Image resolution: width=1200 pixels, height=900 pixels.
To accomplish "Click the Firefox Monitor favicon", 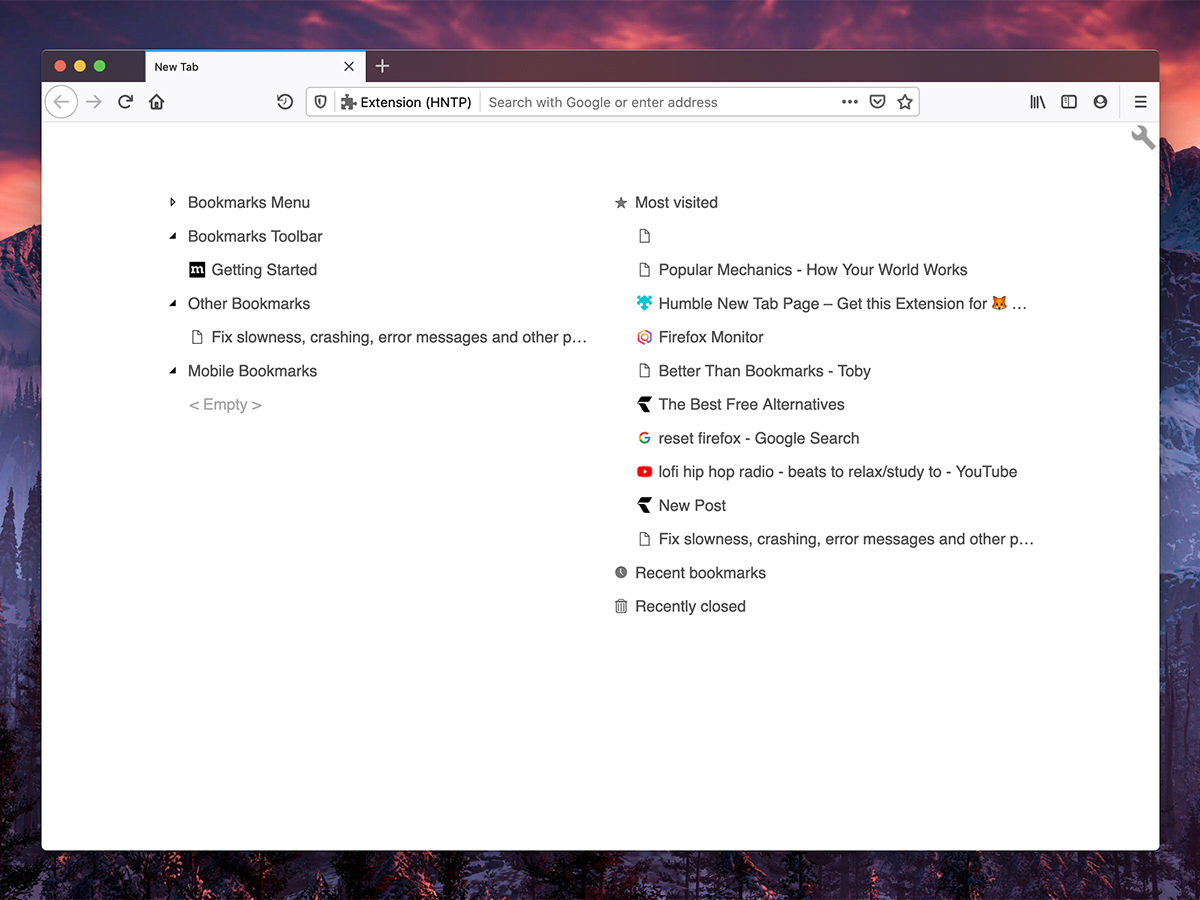I will [644, 337].
